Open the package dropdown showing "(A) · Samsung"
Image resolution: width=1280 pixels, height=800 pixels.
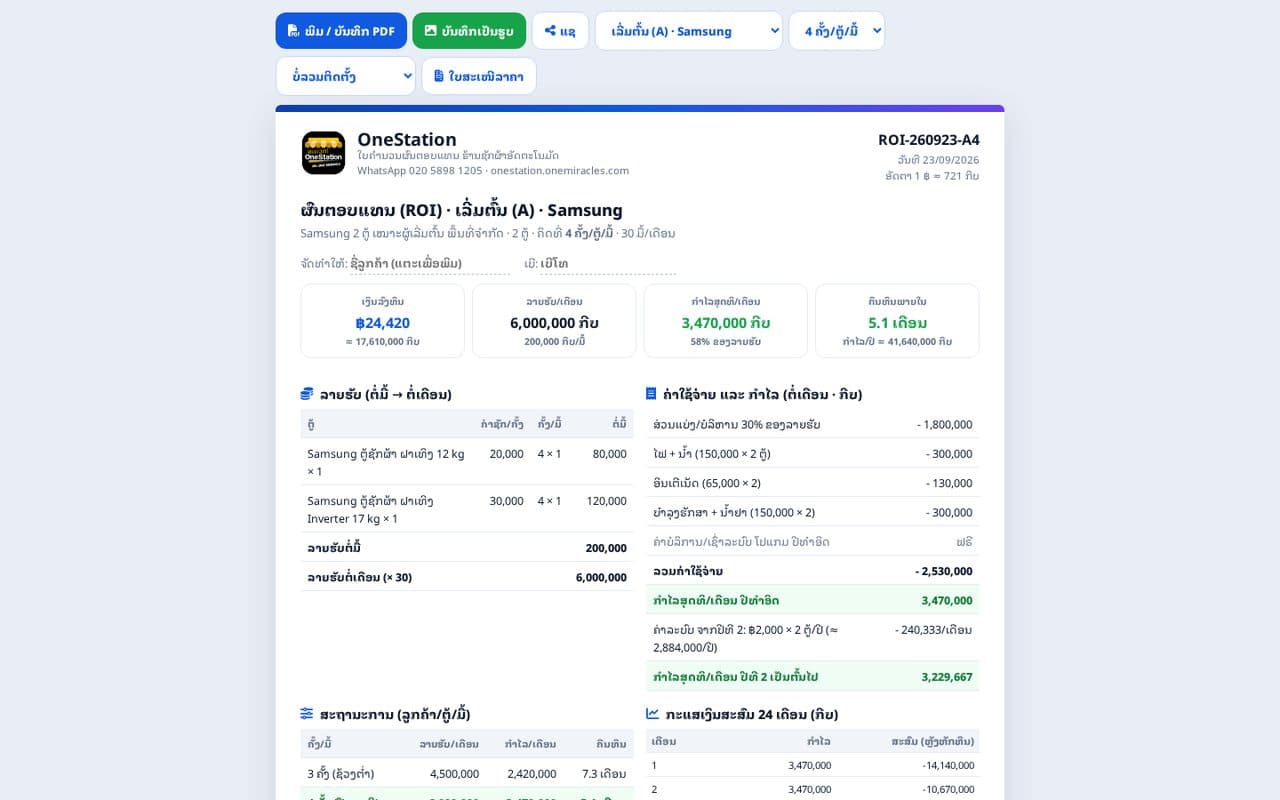point(689,31)
